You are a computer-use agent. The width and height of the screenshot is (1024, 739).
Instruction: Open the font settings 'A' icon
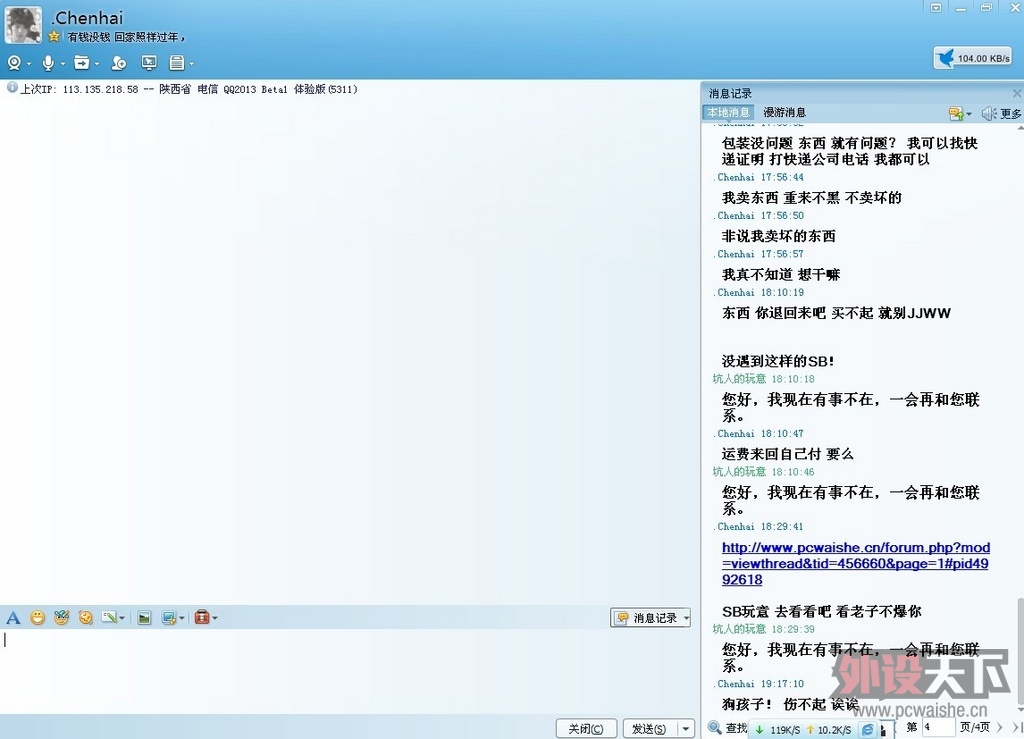pos(13,618)
